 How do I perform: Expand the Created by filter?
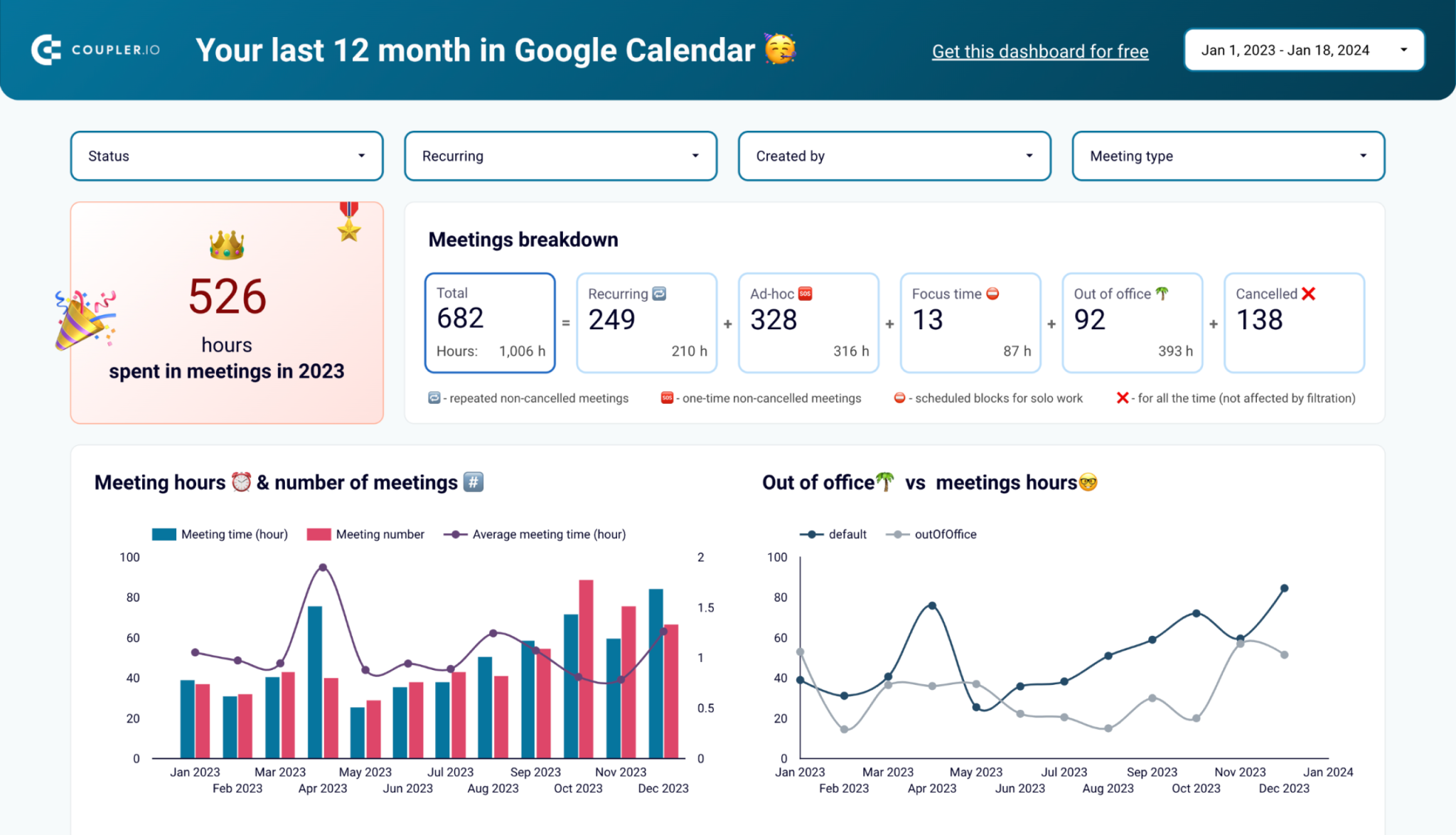click(894, 156)
